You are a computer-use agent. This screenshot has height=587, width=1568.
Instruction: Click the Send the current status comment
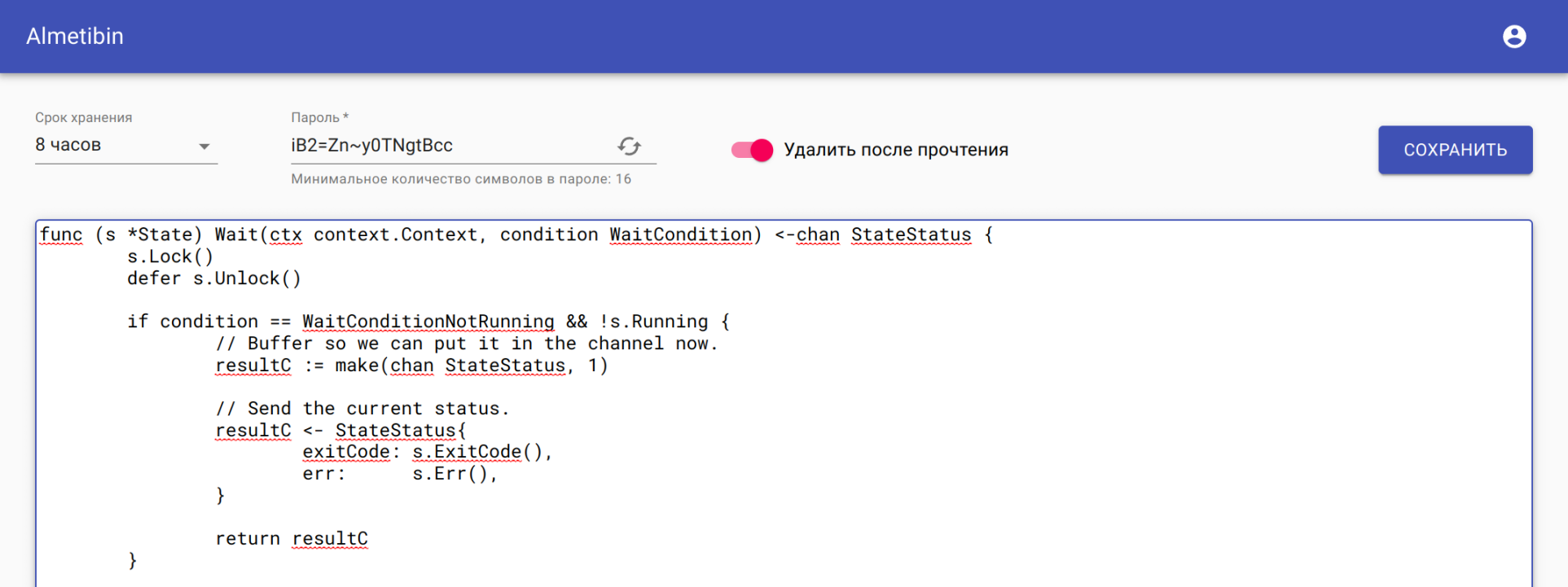[x=362, y=409]
